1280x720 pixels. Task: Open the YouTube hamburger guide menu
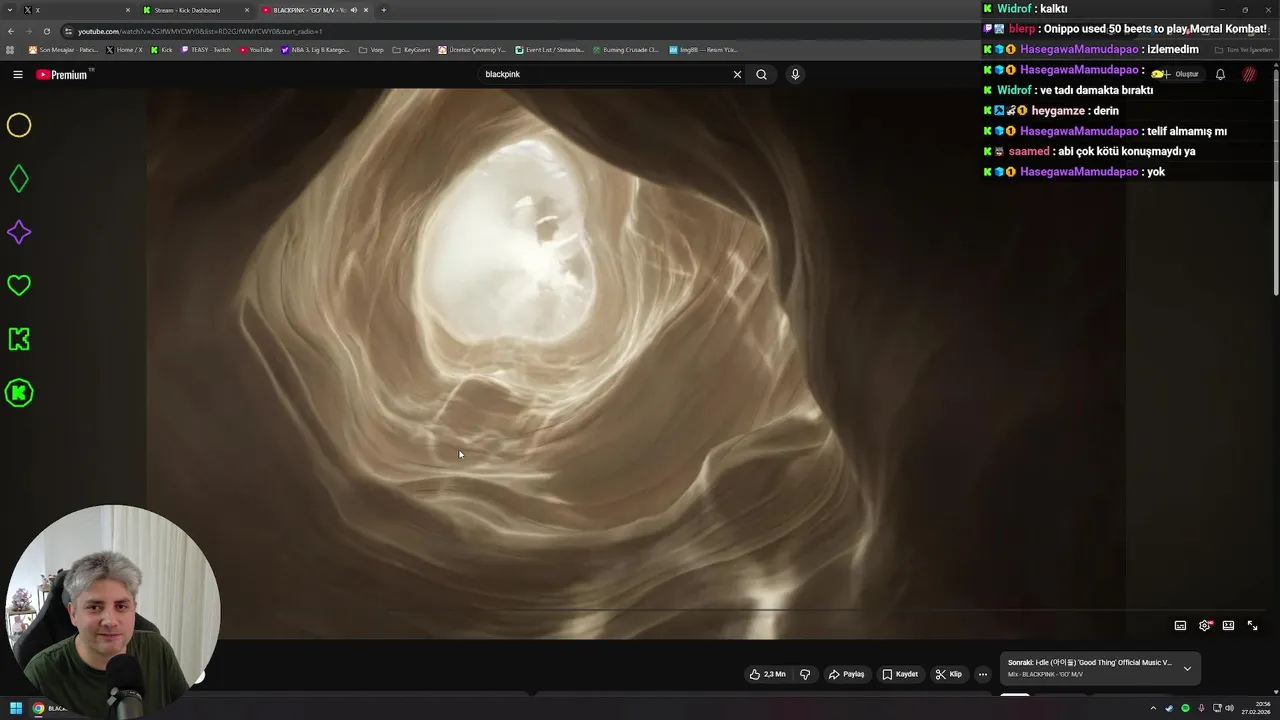(17, 74)
